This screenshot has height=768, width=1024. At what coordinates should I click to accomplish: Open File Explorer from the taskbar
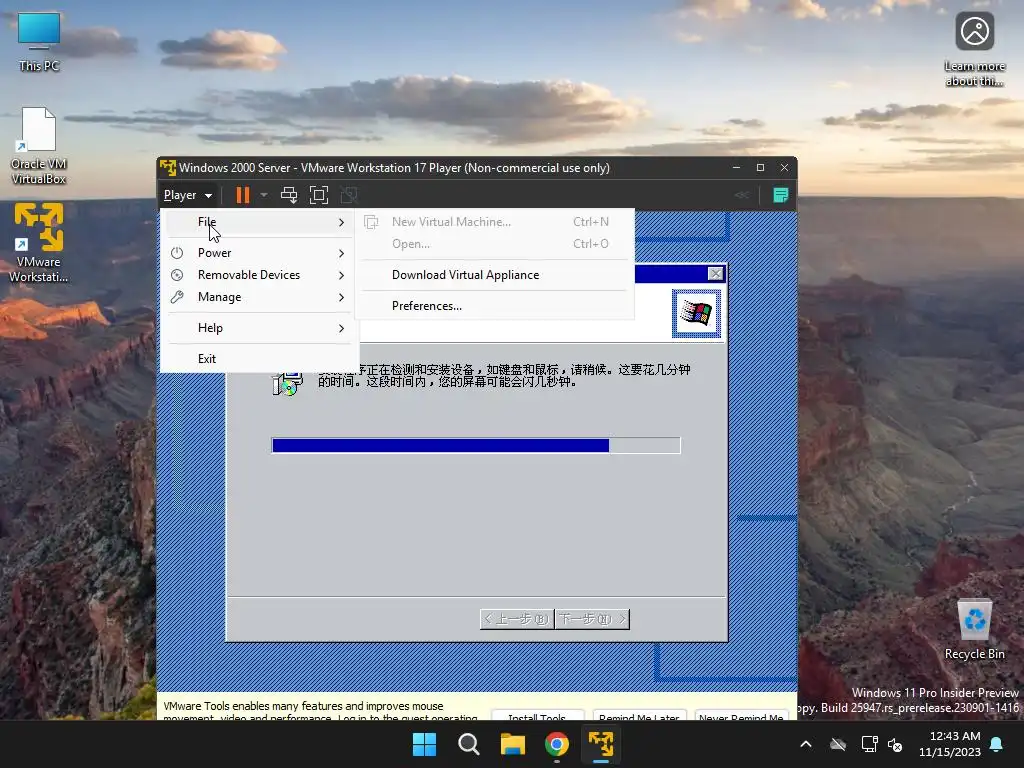[x=513, y=744]
